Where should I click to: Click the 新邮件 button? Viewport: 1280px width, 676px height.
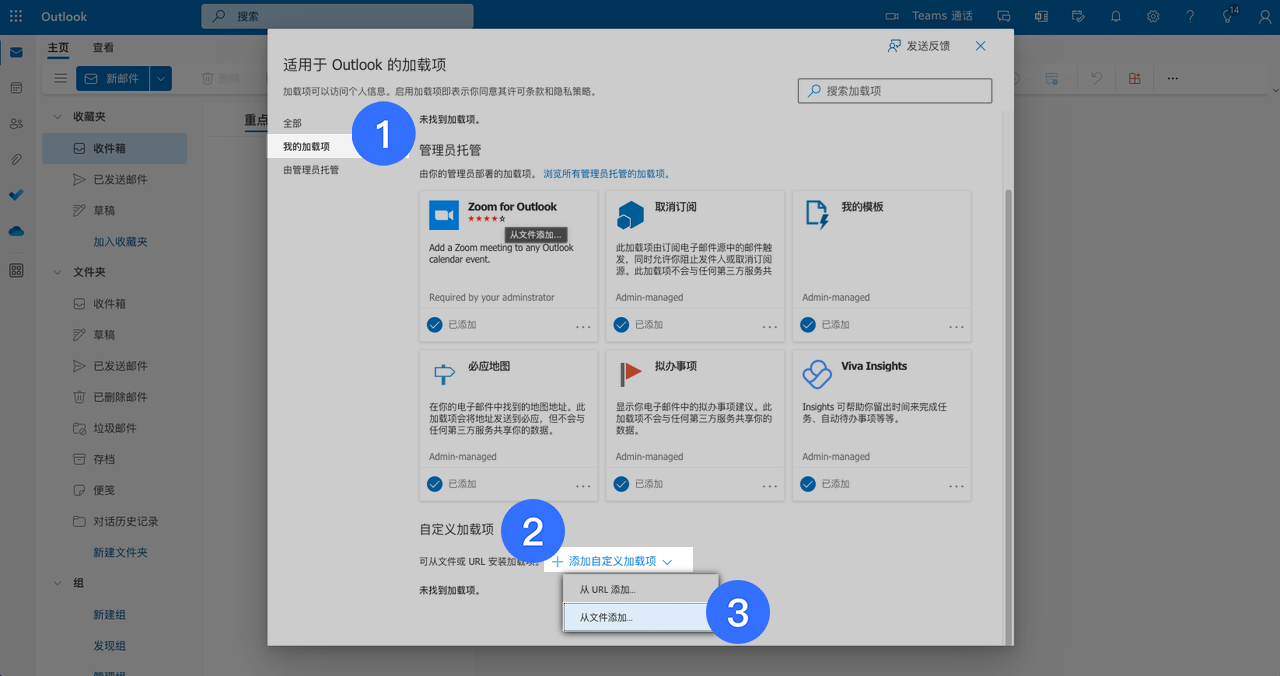tap(113, 78)
